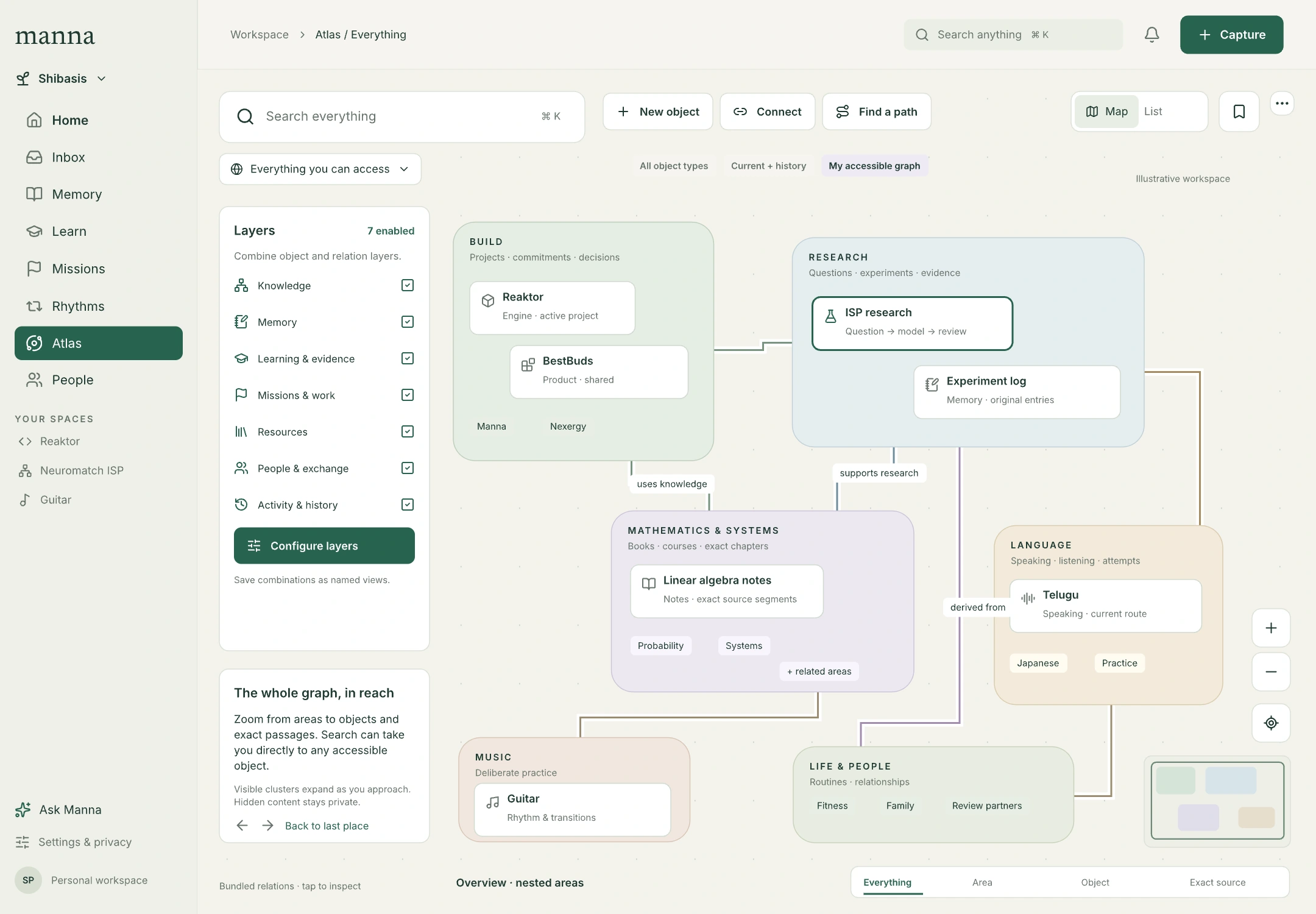This screenshot has height=914, width=1316.
Task: Zoom out the map with minus
Action: click(1271, 671)
